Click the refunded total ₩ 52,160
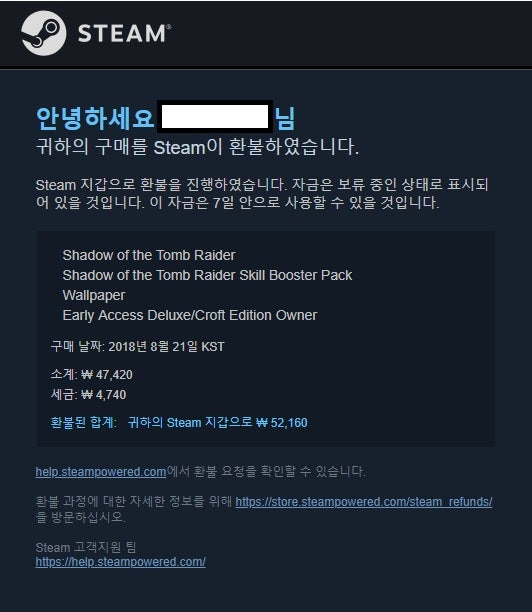Screen dimensions: 532x612 pos(282,423)
